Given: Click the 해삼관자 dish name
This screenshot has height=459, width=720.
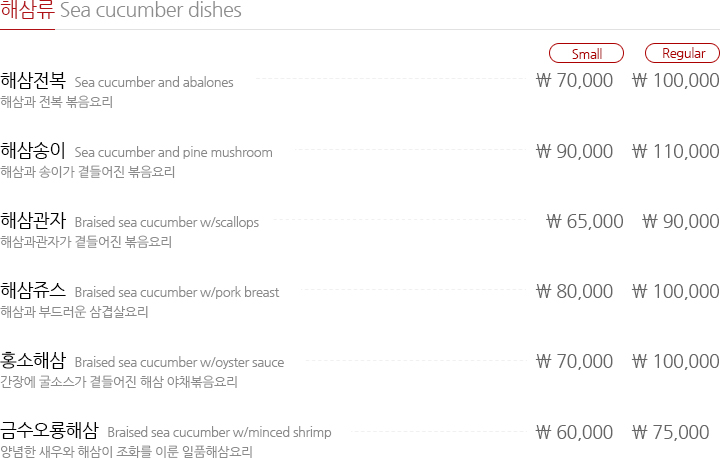Looking at the screenshot, I should [x=33, y=221].
